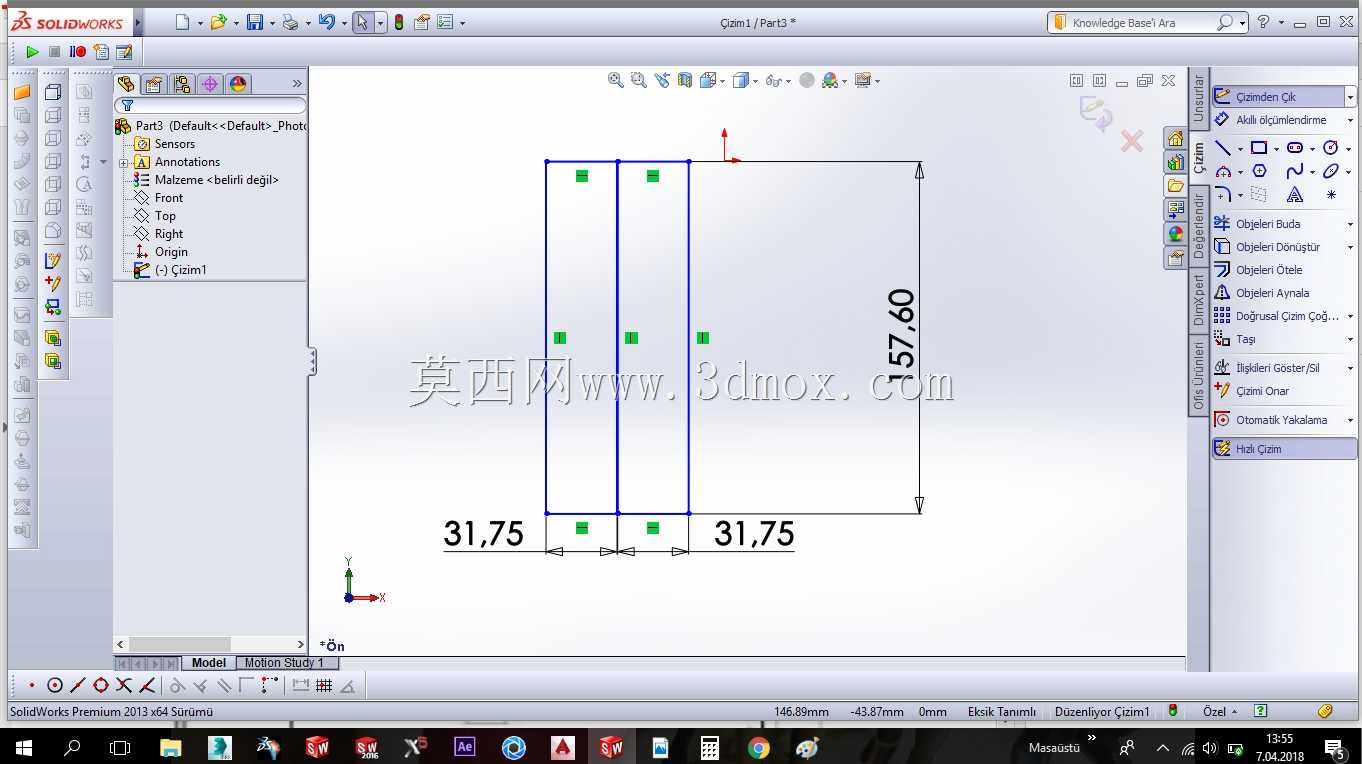1362x764 pixels.
Task: Open the ConfigurationManager tab
Action: (181, 84)
